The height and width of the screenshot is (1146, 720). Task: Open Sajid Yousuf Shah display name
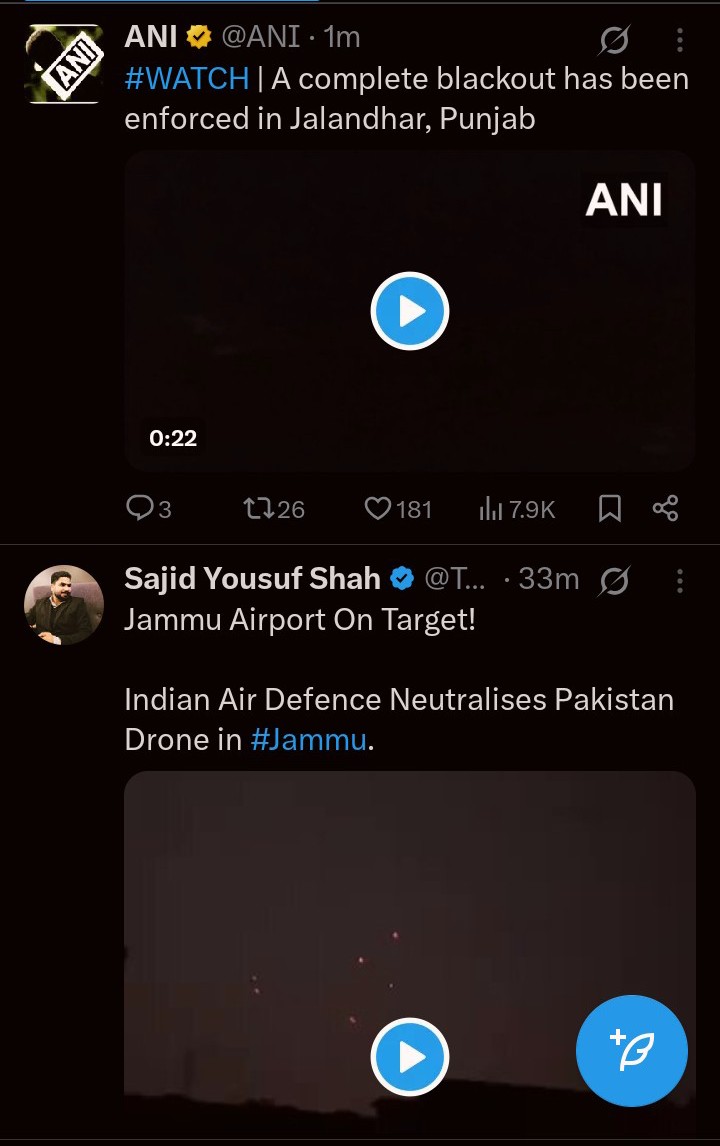[252, 578]
